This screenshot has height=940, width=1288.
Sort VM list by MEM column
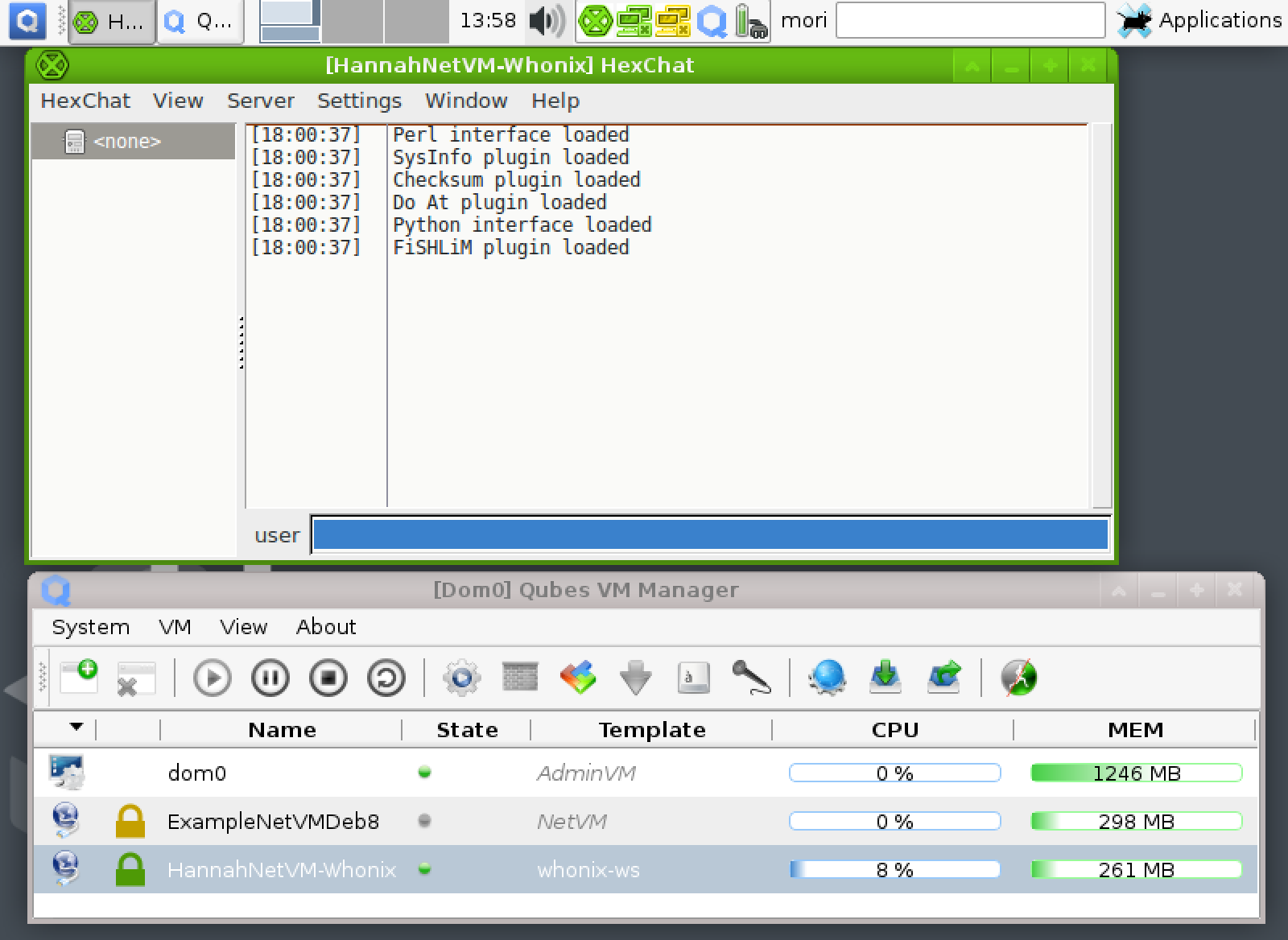1135,730
